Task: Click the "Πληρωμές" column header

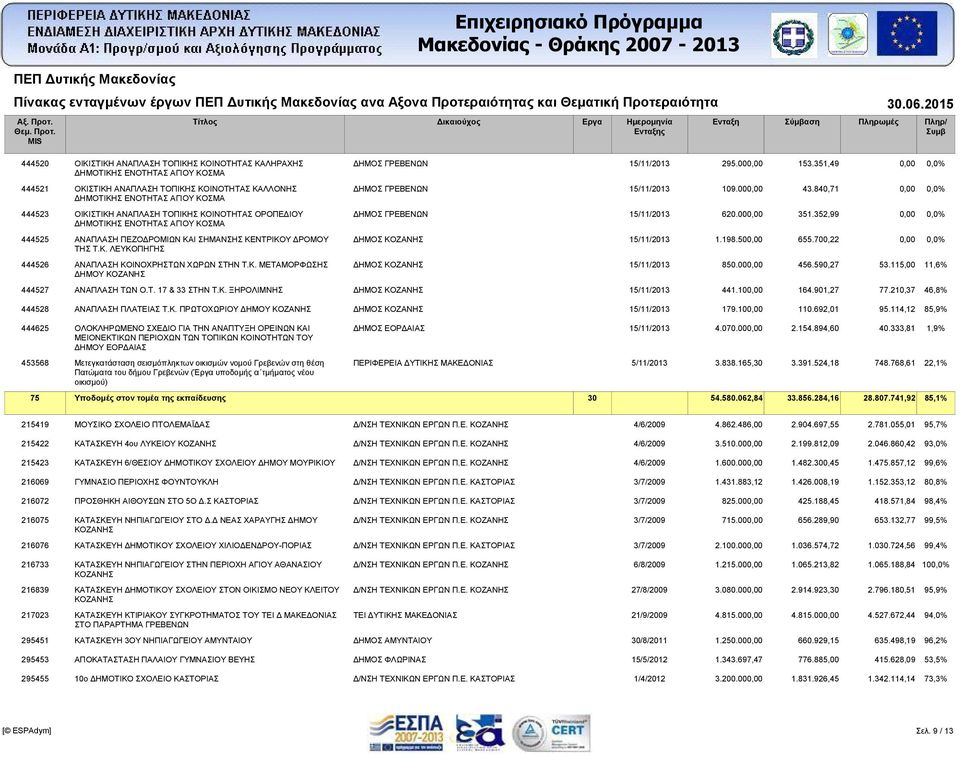Action: point(879,122)
